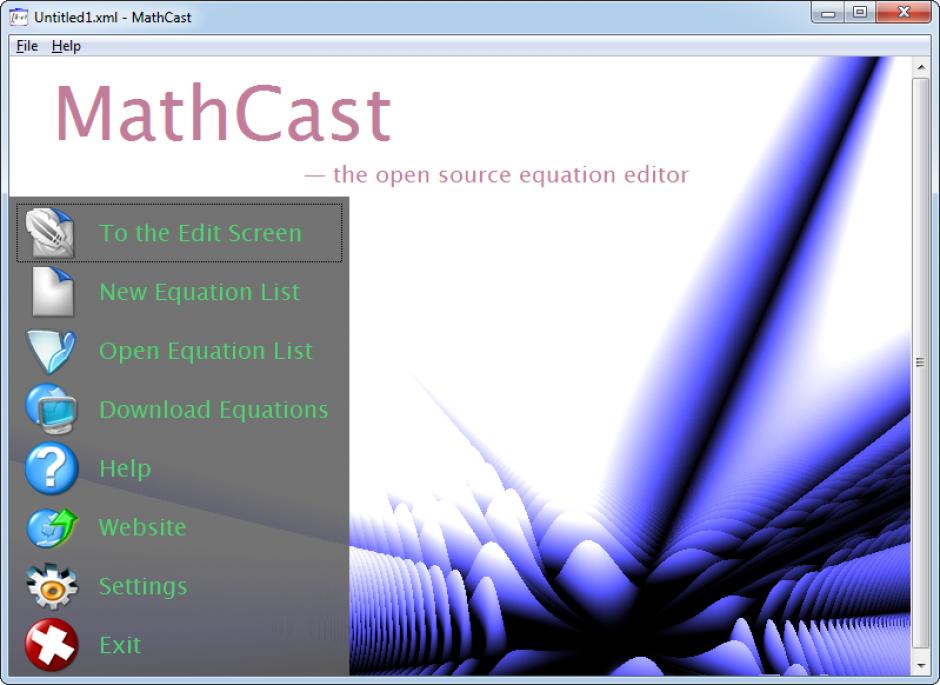
Task: Open the File menu
Action: pyautogui.click(x=27, y=46)
